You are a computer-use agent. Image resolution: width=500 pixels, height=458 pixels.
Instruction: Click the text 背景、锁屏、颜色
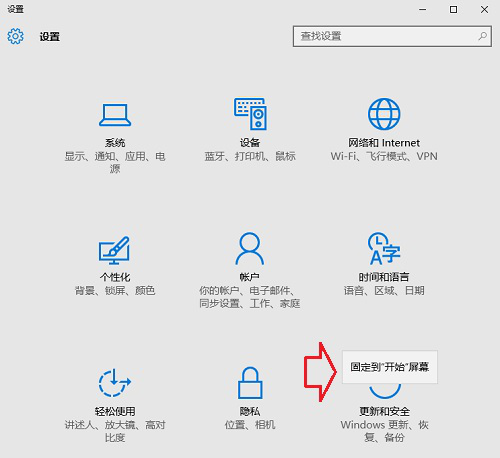tap(115, 291)
